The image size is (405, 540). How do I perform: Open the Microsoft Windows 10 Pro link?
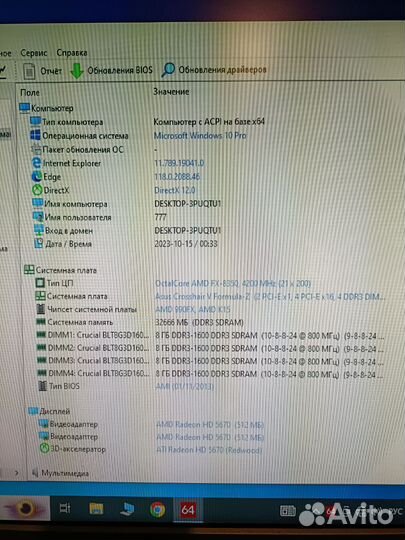click(x=200, y=135)
